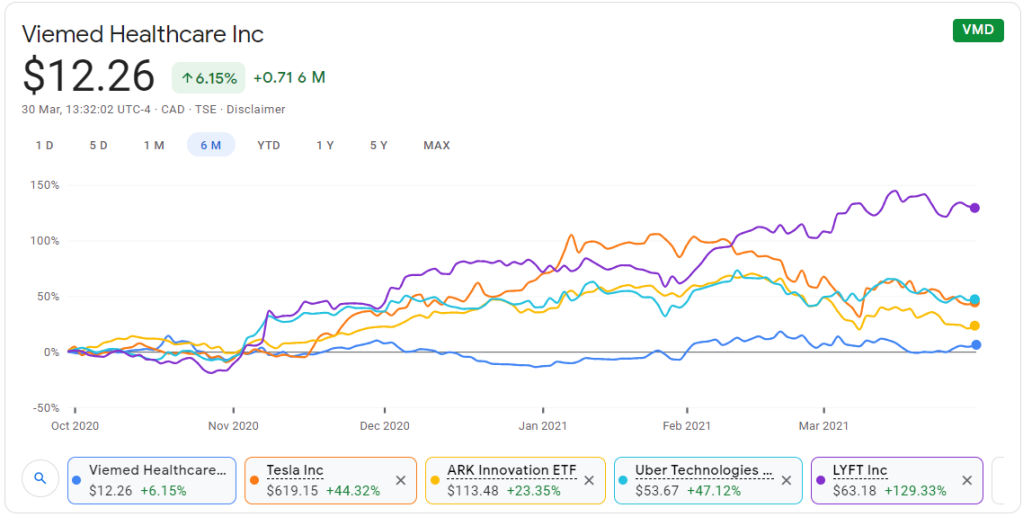Click the green 6.15% change badge

(209, 78)
